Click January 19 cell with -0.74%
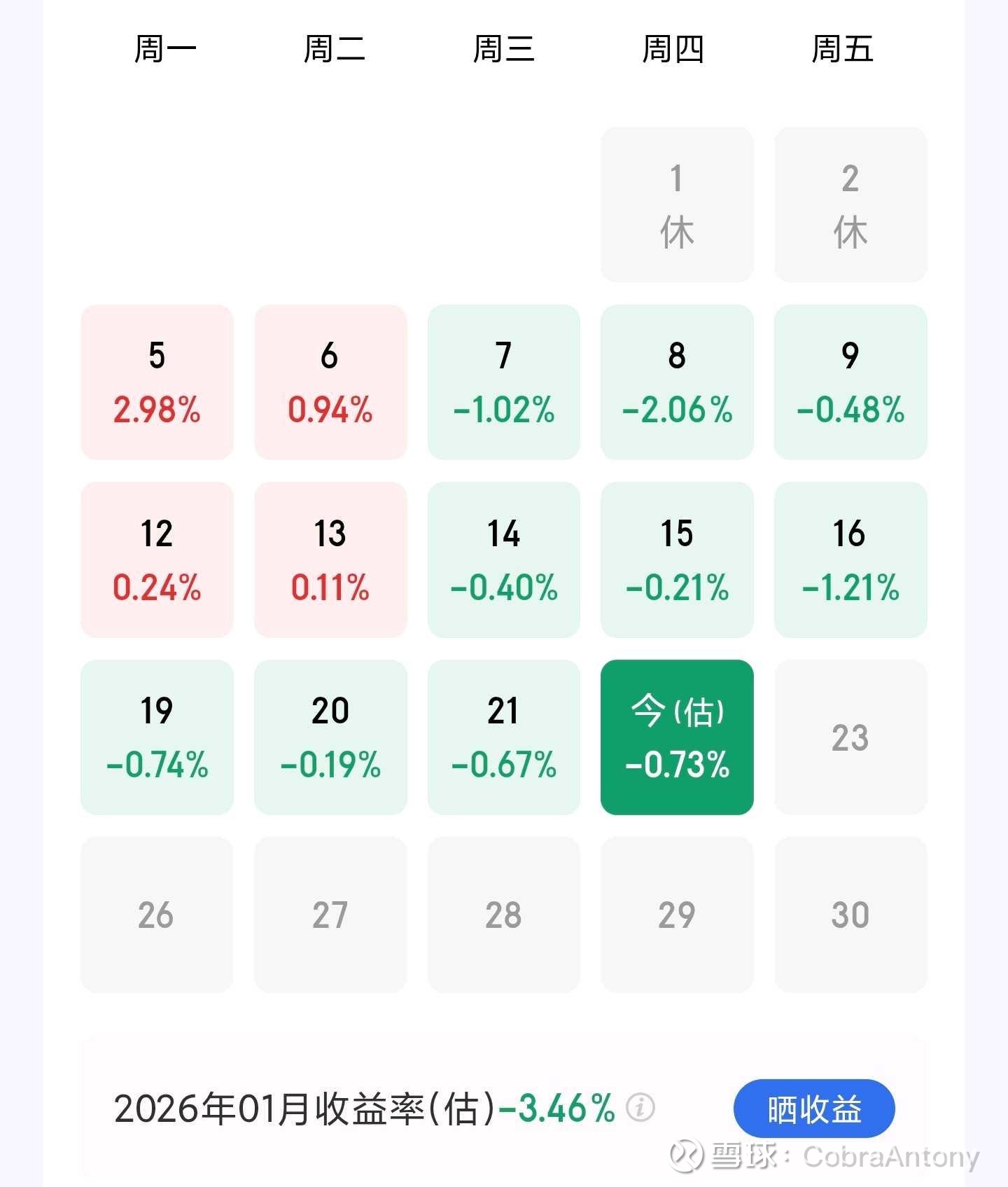Screen dimensions: 1008x1187 [x=157, y=737]
